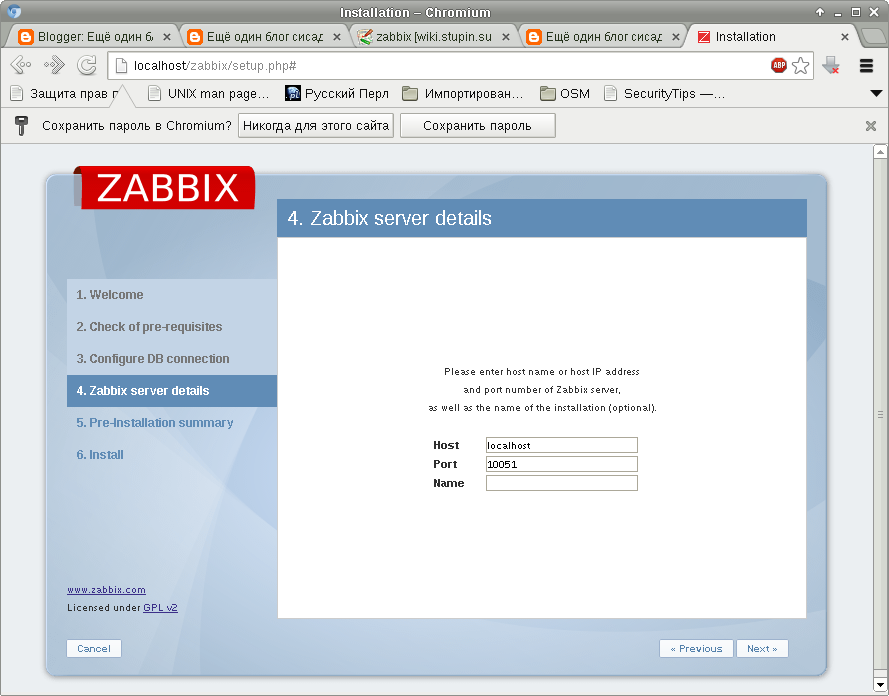Dismiss the save password bar

pos(871,126)
